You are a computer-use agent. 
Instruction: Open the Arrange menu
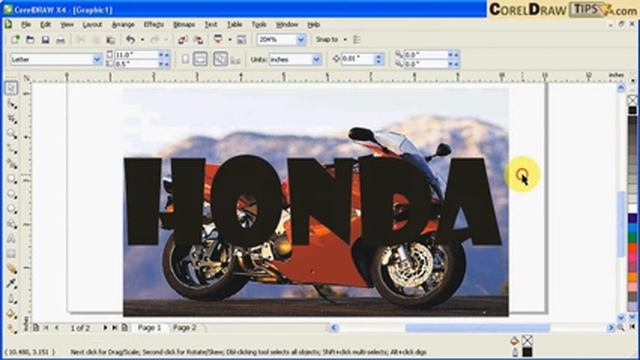[123, 24]
